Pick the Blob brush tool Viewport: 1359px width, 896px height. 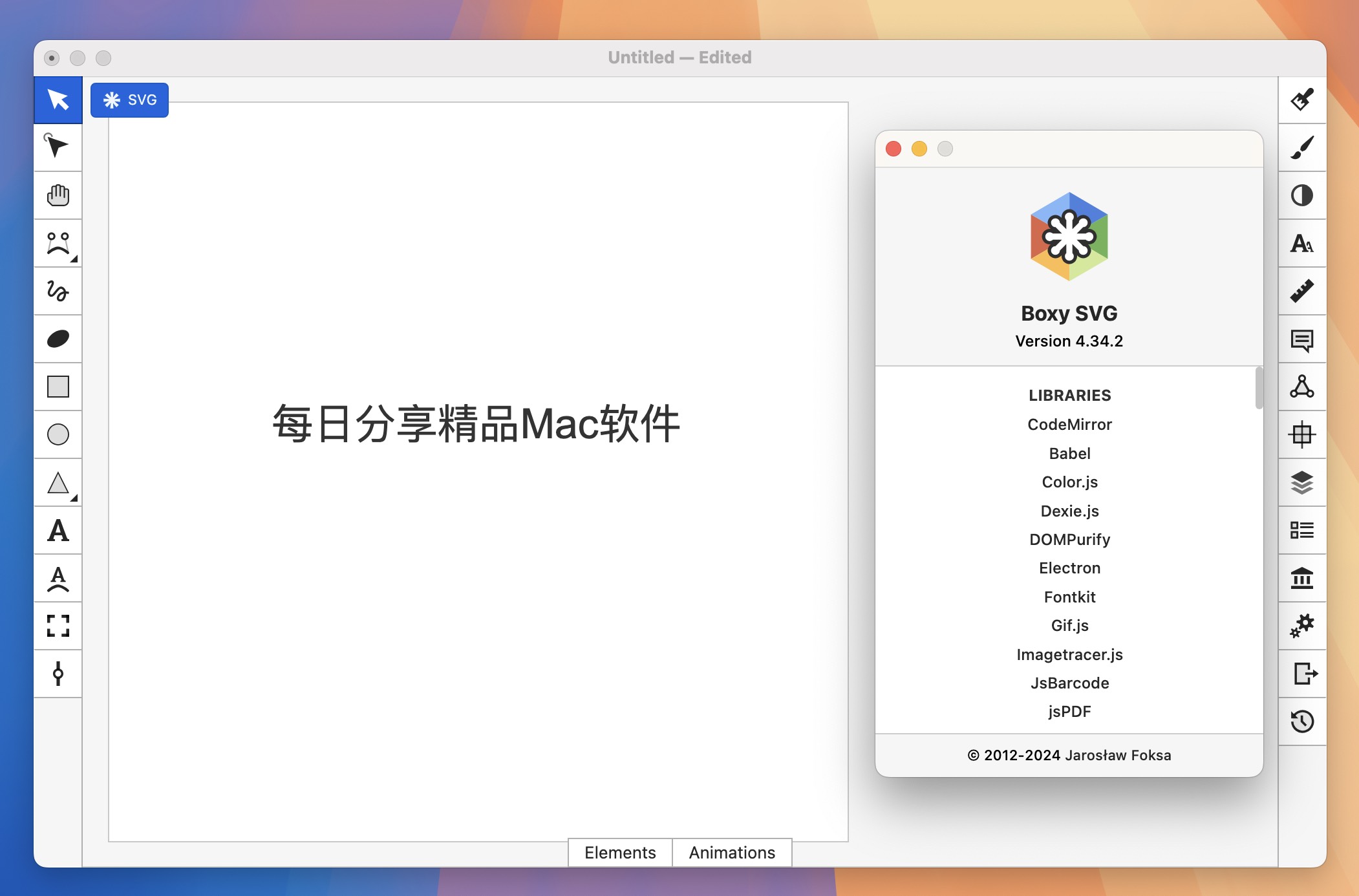tap(58, 339)
